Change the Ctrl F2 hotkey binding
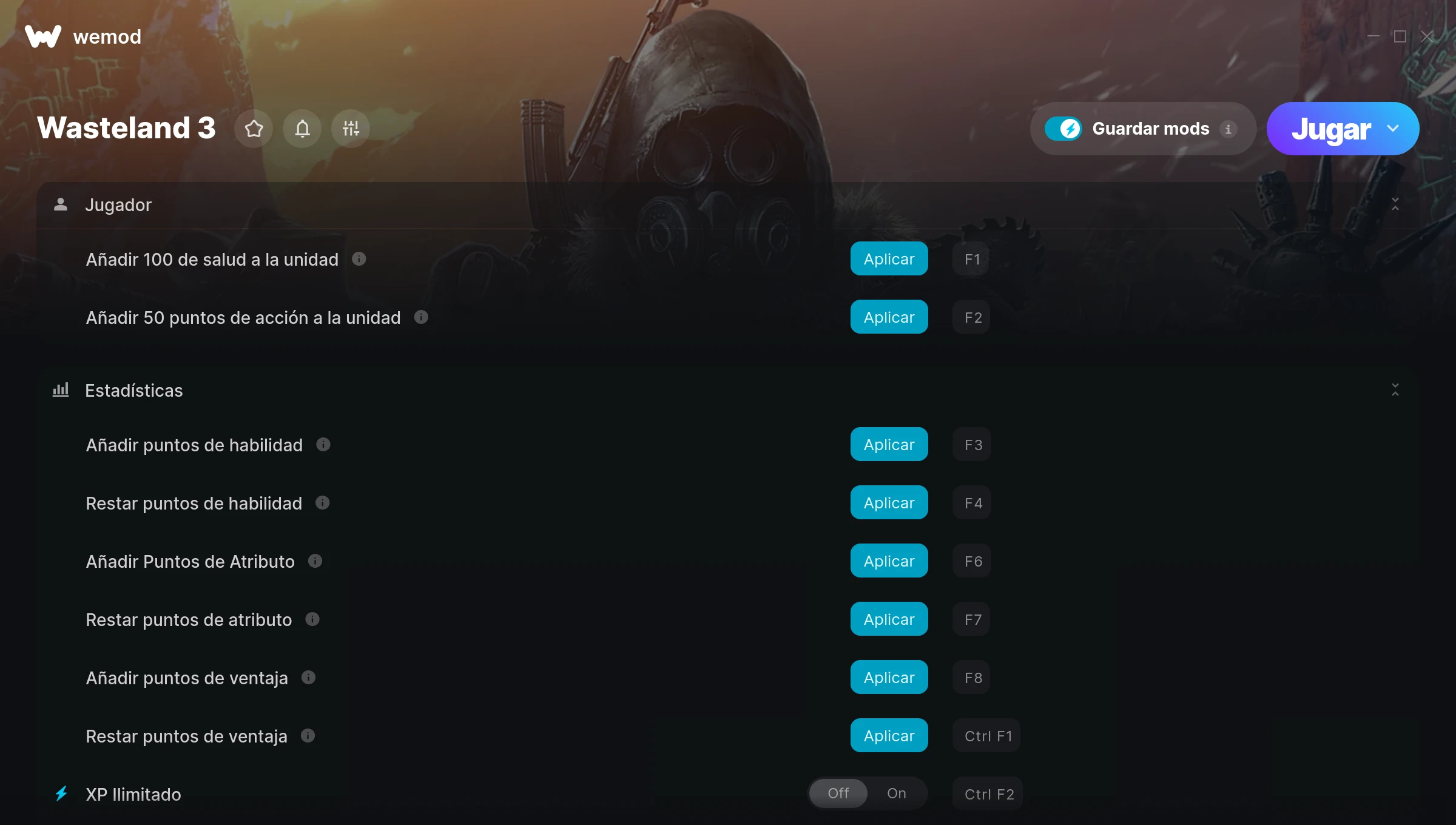This screenshot has height=825, width=1456. [988, 794]
